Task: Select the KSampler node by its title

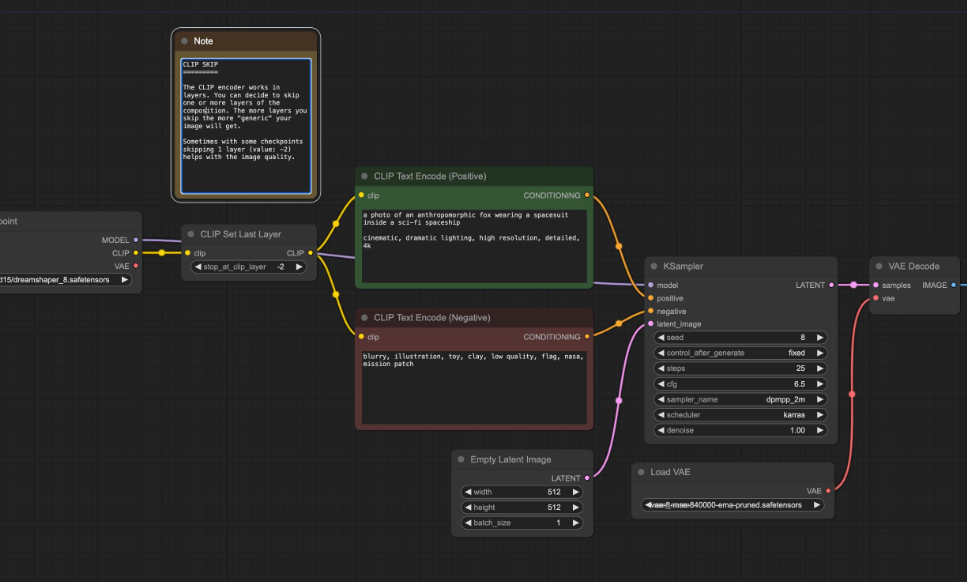Action: click(683, 266)
